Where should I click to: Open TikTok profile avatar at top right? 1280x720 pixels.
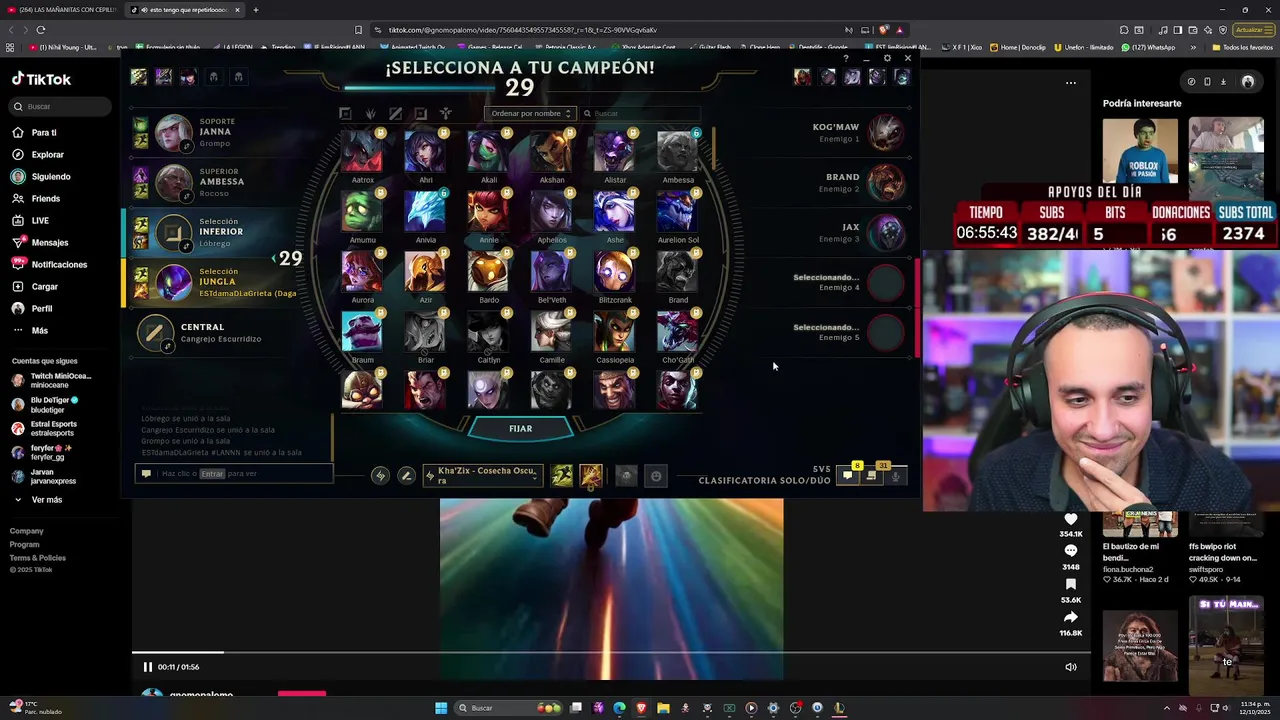pos(1248,82)
